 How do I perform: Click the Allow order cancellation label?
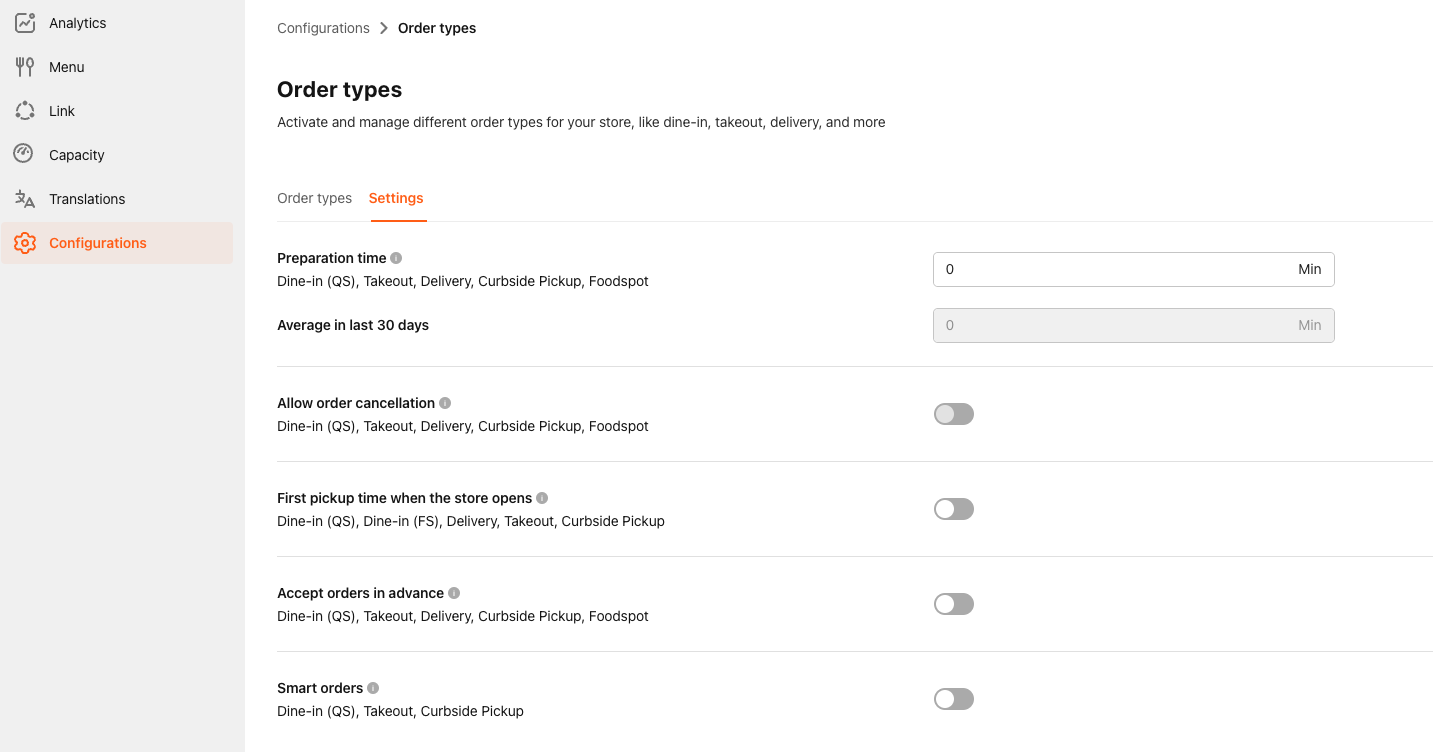(x=356, y=403)
